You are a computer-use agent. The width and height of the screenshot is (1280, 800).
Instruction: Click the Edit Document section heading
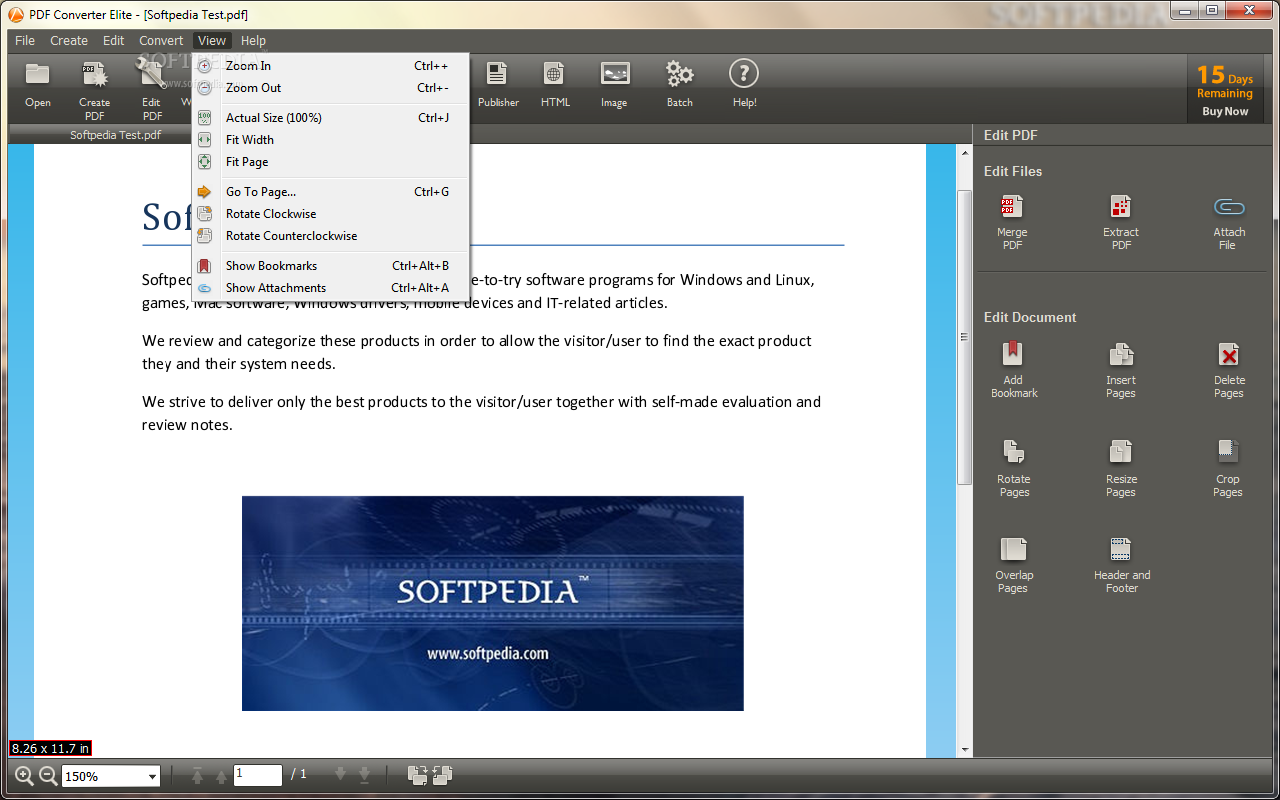(x=1030, y=317)
